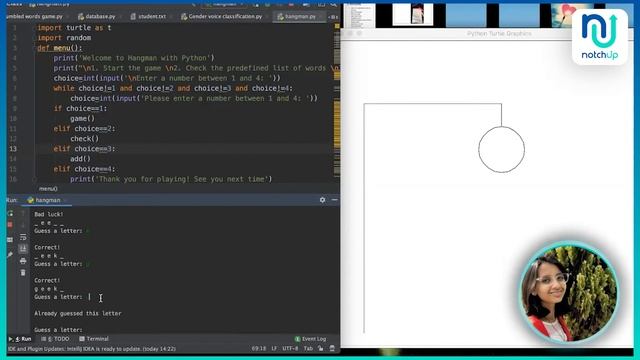This screenshot has width=640, height=360.
Task: Place cursor on the 'import random' line
Action: pos(64,38)
